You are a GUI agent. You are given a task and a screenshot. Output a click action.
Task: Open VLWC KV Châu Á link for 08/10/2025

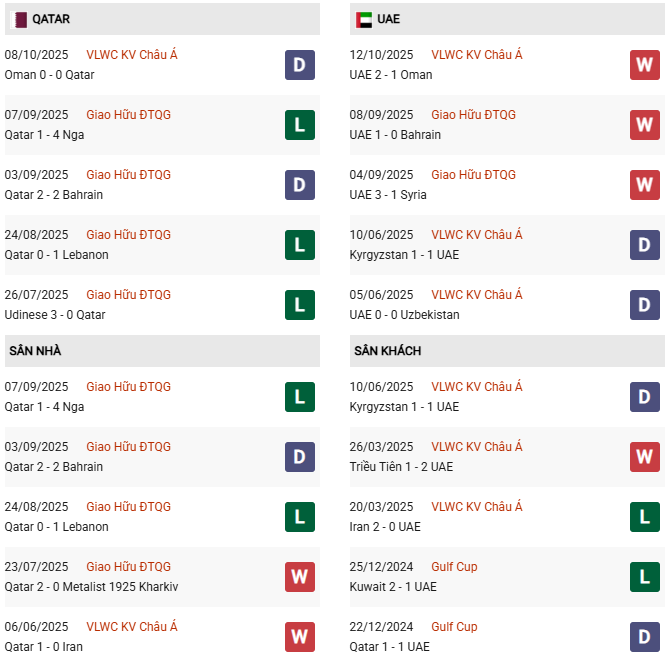coord(132,55)
